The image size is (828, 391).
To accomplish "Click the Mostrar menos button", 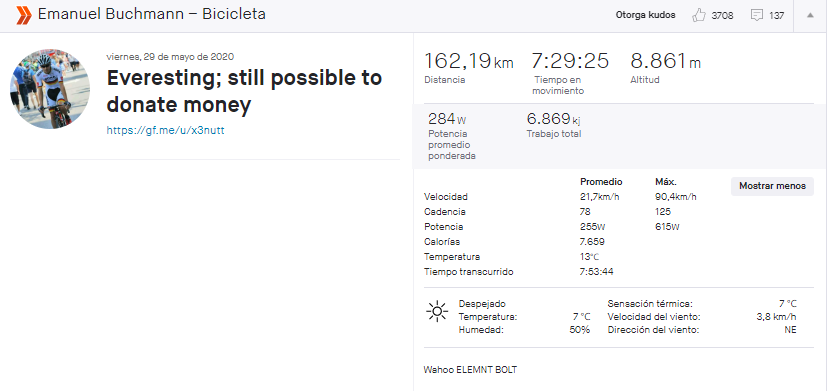I will click(772, 186).
